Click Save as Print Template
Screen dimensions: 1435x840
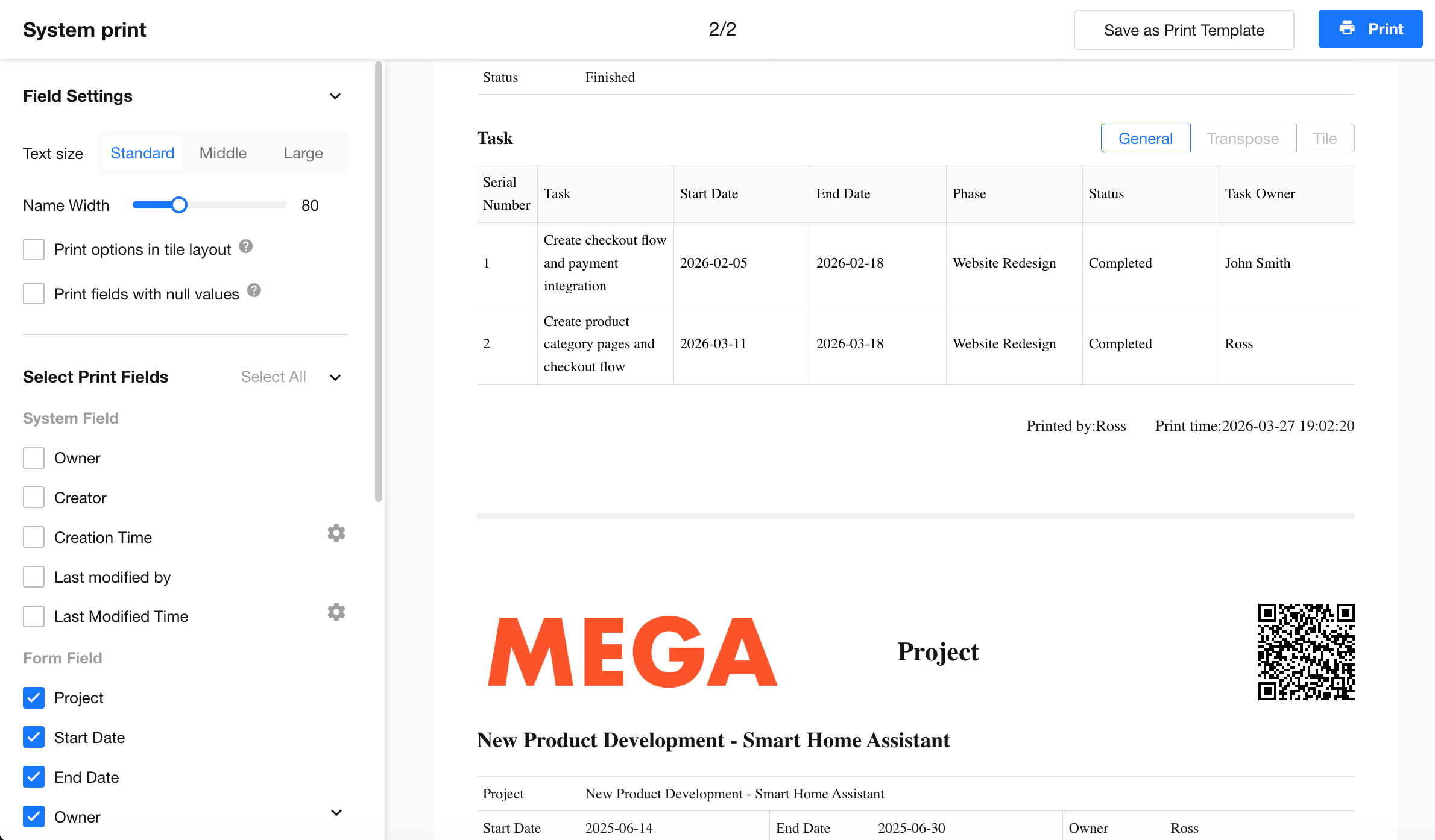click(1184, 30)
